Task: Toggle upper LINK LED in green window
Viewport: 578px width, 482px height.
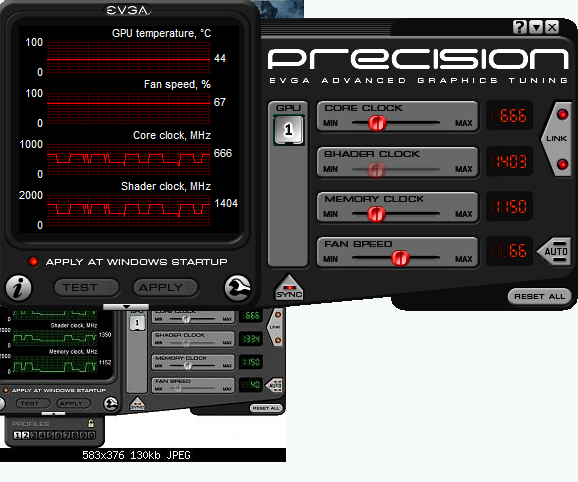Action: (x=278, y=315)
